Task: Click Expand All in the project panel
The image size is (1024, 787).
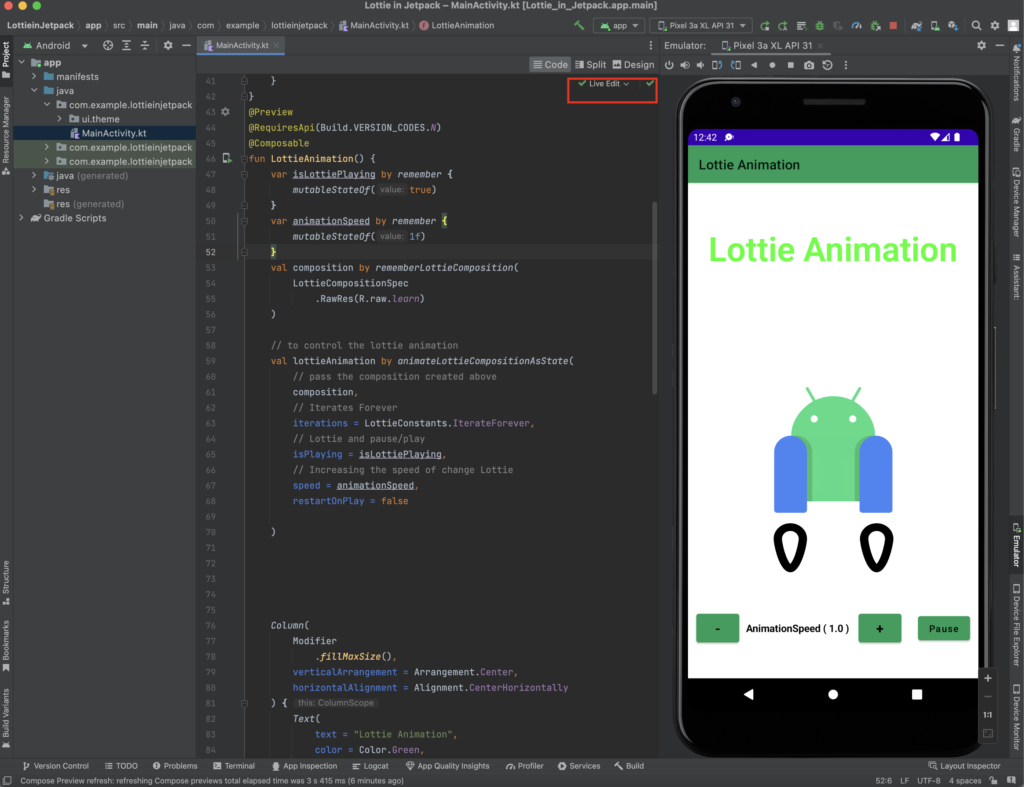Action: (126, 46)
